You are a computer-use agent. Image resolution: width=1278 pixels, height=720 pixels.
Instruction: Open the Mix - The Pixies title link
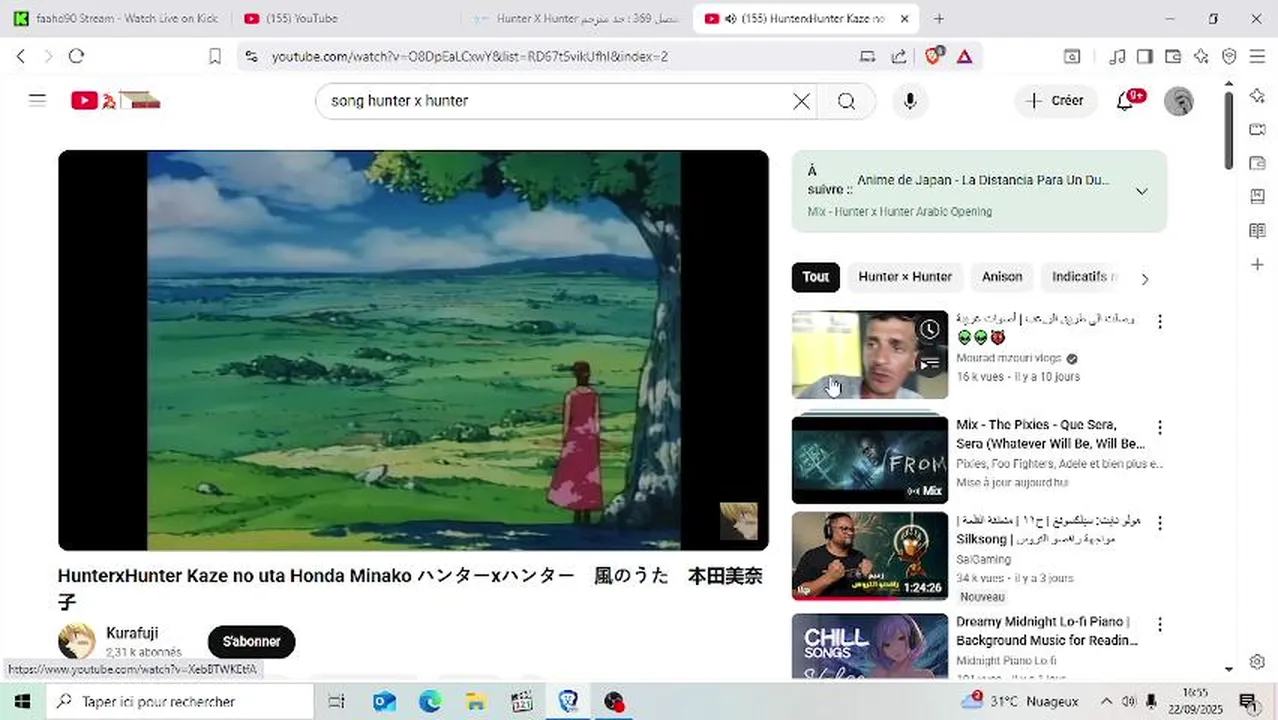(1051, 434)
